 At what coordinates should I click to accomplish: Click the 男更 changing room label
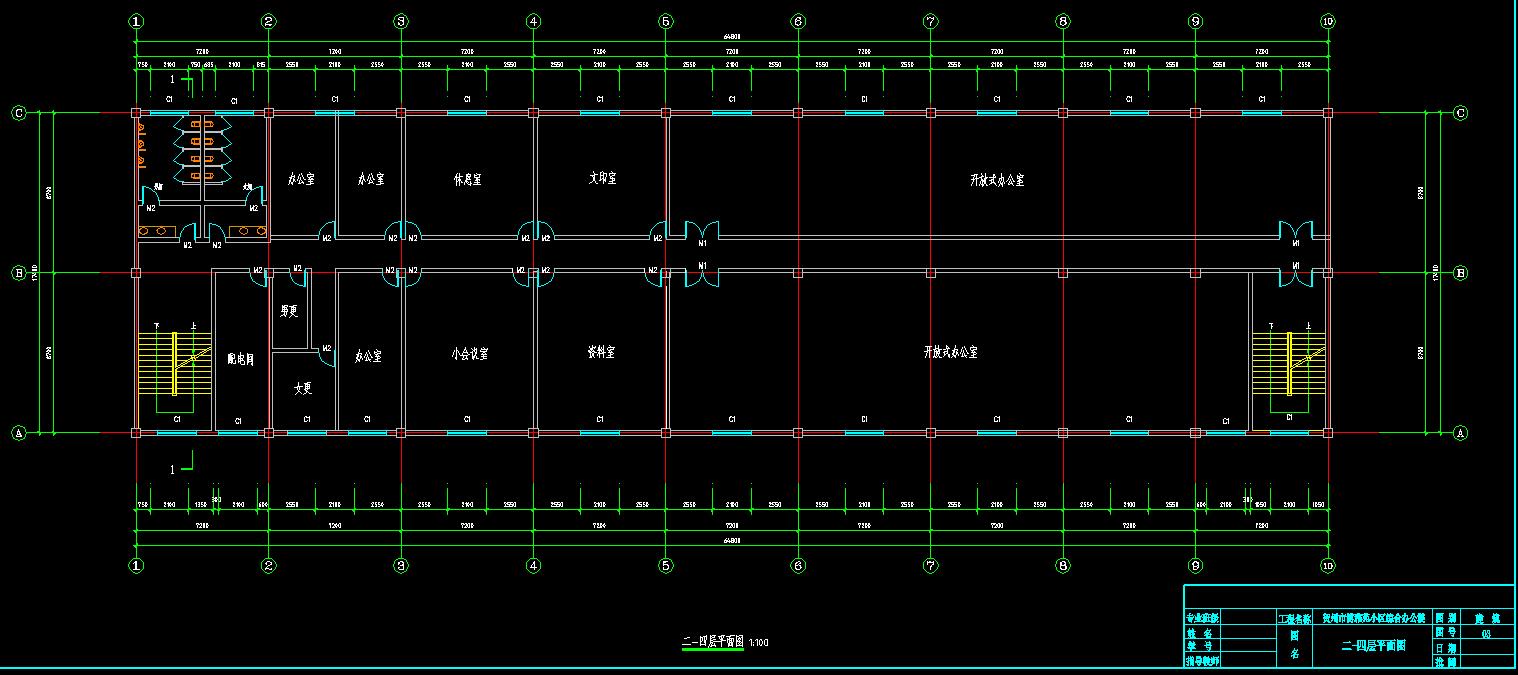click(289, 311)
